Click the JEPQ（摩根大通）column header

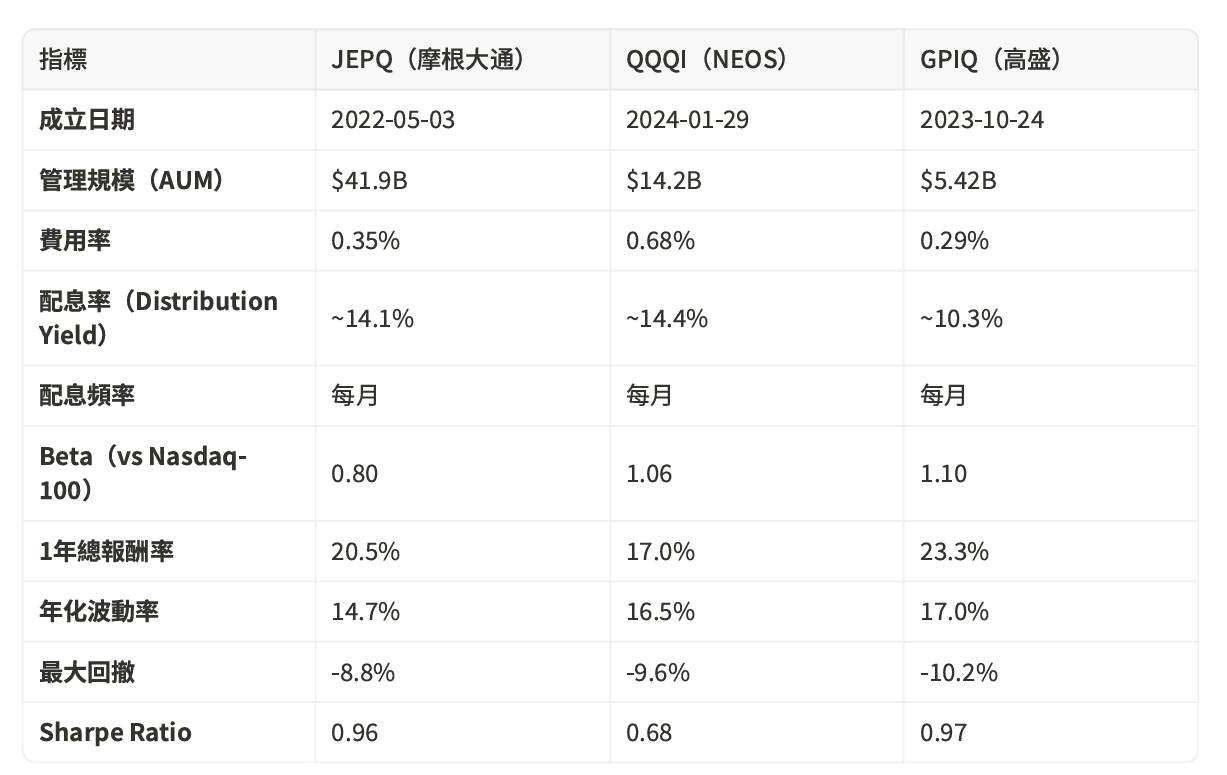click(x=429, y=59)
